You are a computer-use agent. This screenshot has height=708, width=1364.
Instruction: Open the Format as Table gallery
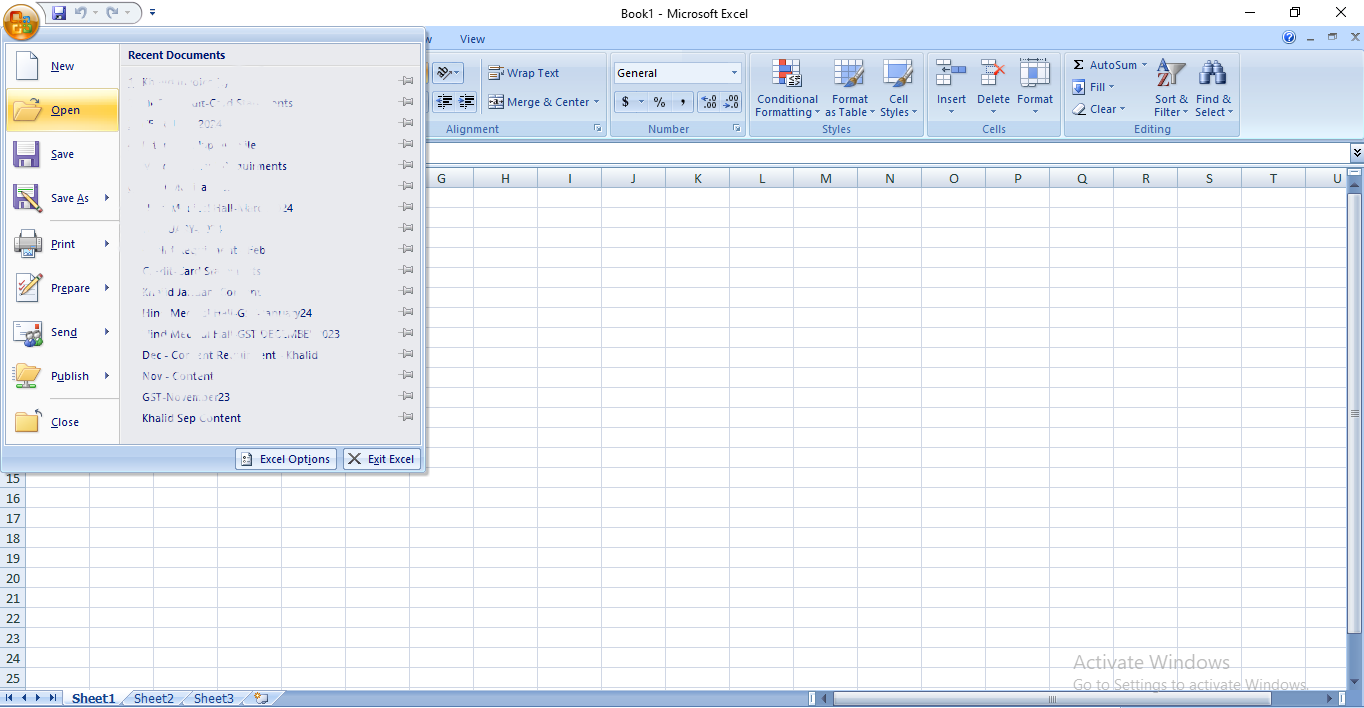[x=849, y=88]
